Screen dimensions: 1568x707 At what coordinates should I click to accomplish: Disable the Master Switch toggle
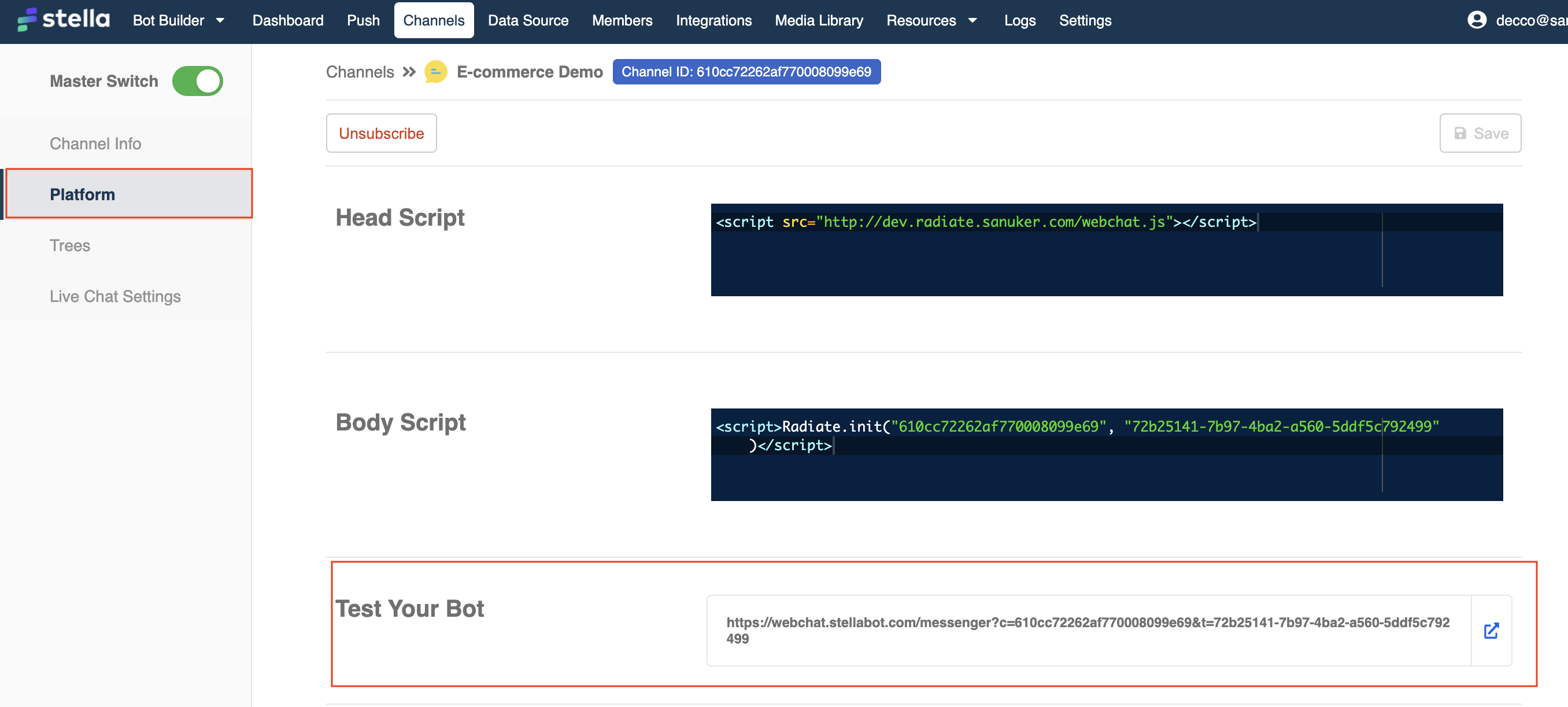[197, 80]
